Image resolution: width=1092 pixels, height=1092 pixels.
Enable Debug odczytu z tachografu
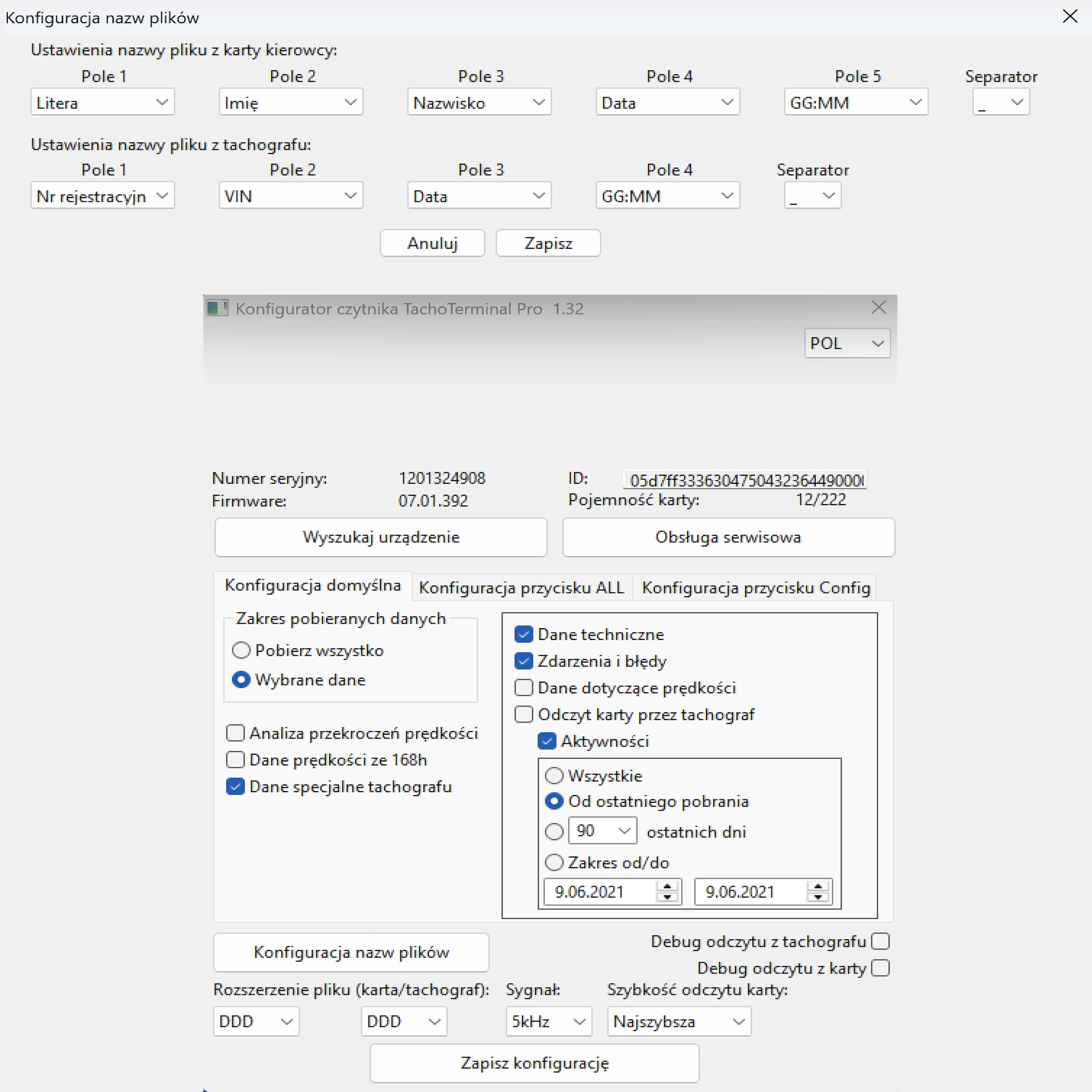880,942
